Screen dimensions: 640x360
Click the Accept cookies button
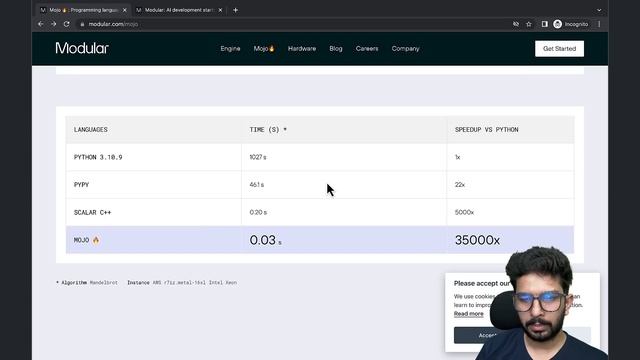pos(487,335)
